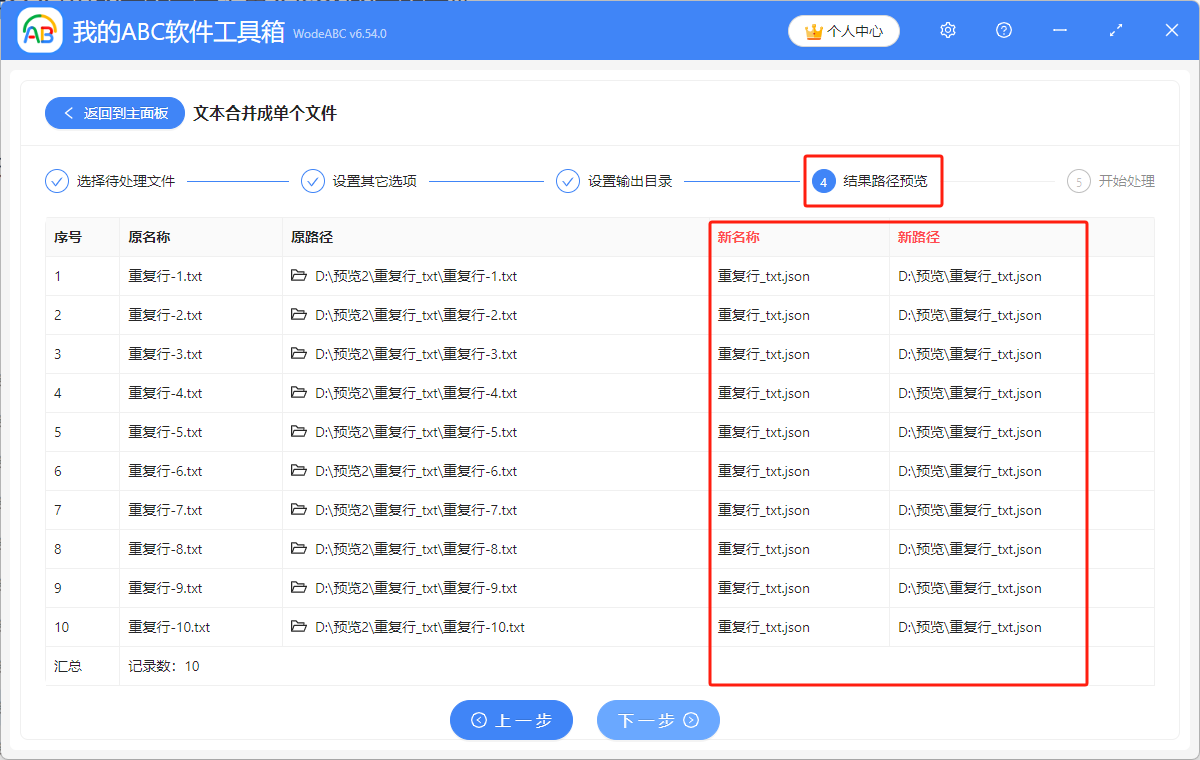Click the 新名称 column header

pyautogui.click(x=737, y=237)
